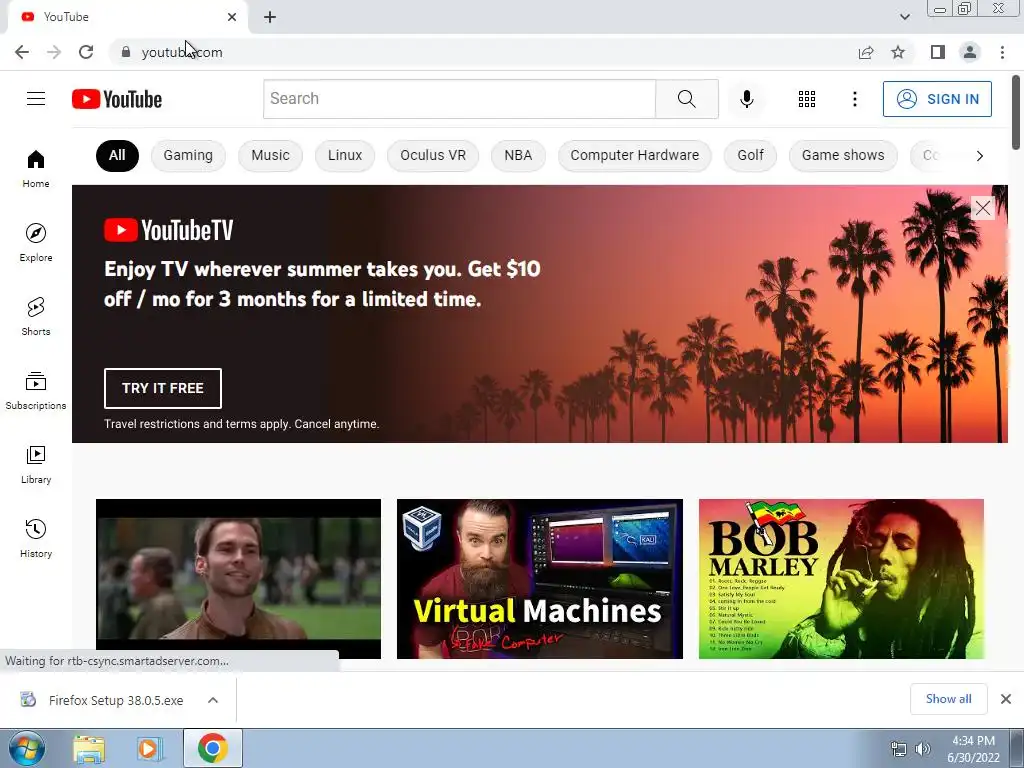The height and width of the screenshot is (768, 1024).
Task: Bookmark this page with the star
Action: [x=898, y=52]
